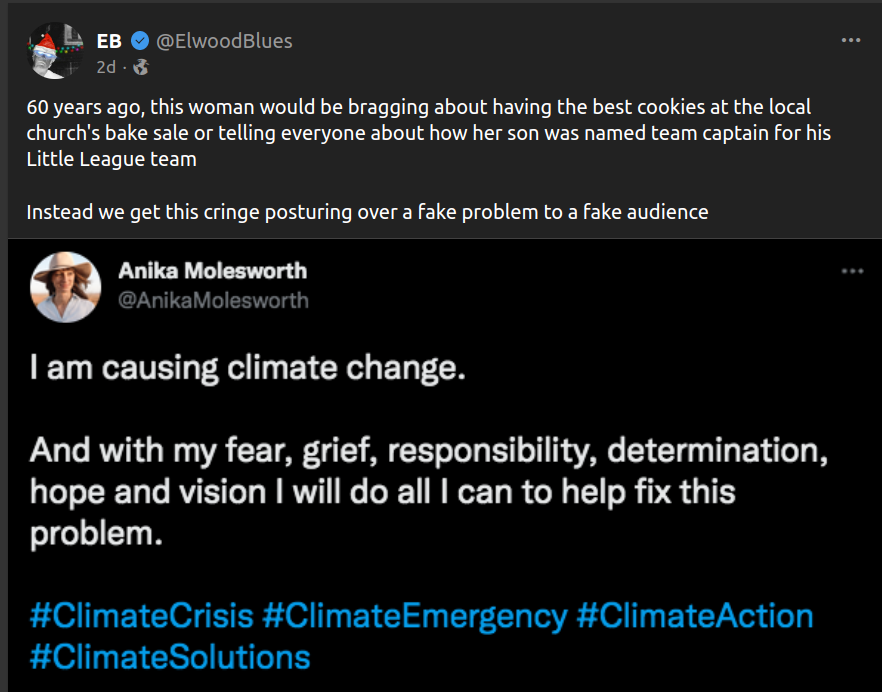This screenshot has width=882, height=692.
Task: Click the 2d post timestamp
Action: pyautogui.click(x=106, y=67)
